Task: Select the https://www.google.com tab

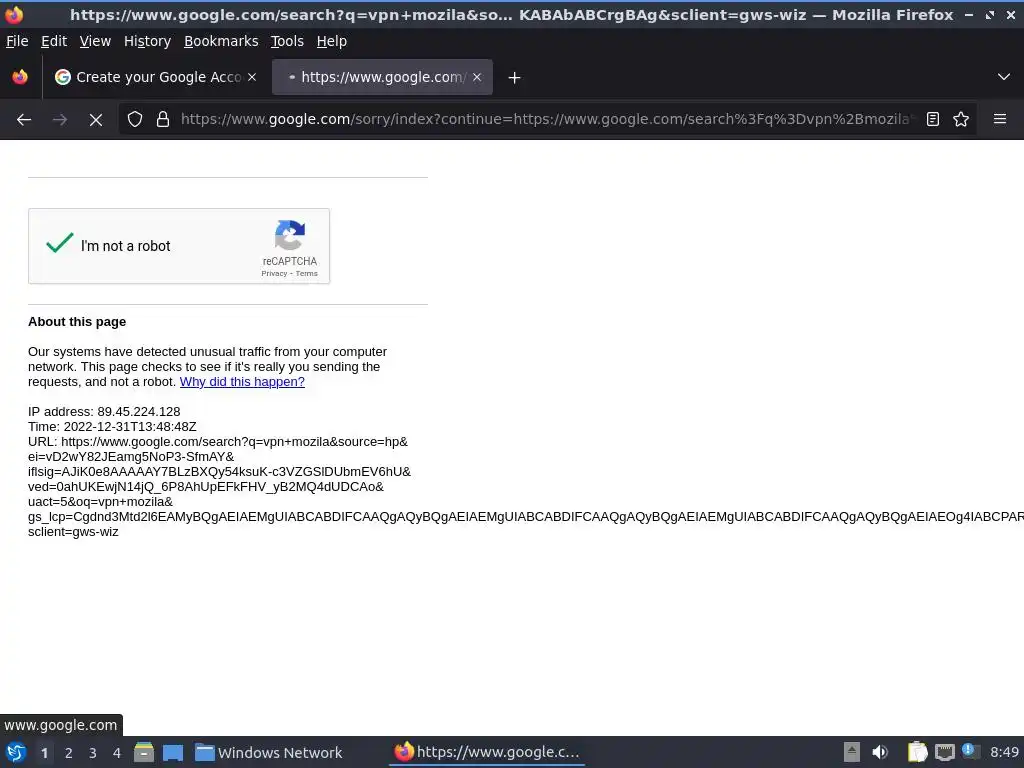Action: 382,77
